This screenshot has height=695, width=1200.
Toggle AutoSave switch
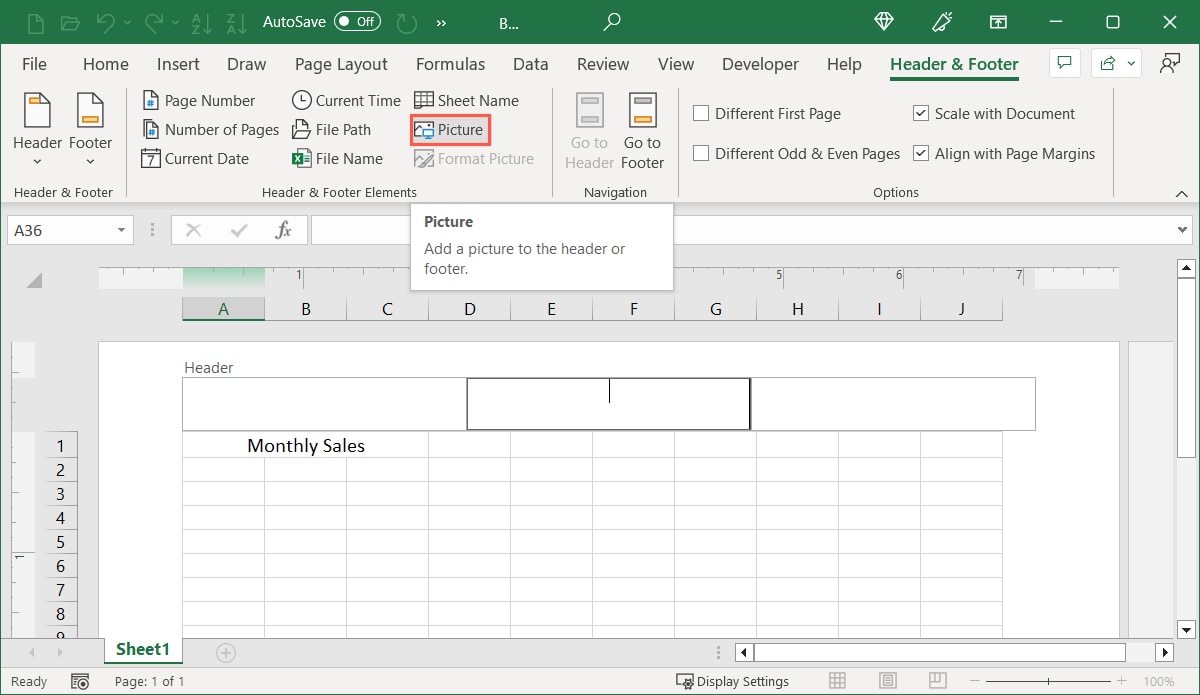tap(357, 21)
